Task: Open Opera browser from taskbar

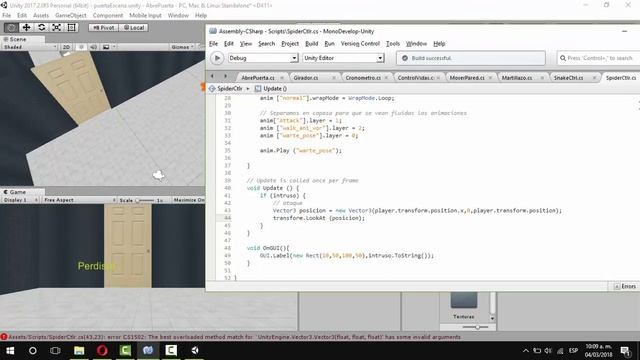Action: pos(102,351)
